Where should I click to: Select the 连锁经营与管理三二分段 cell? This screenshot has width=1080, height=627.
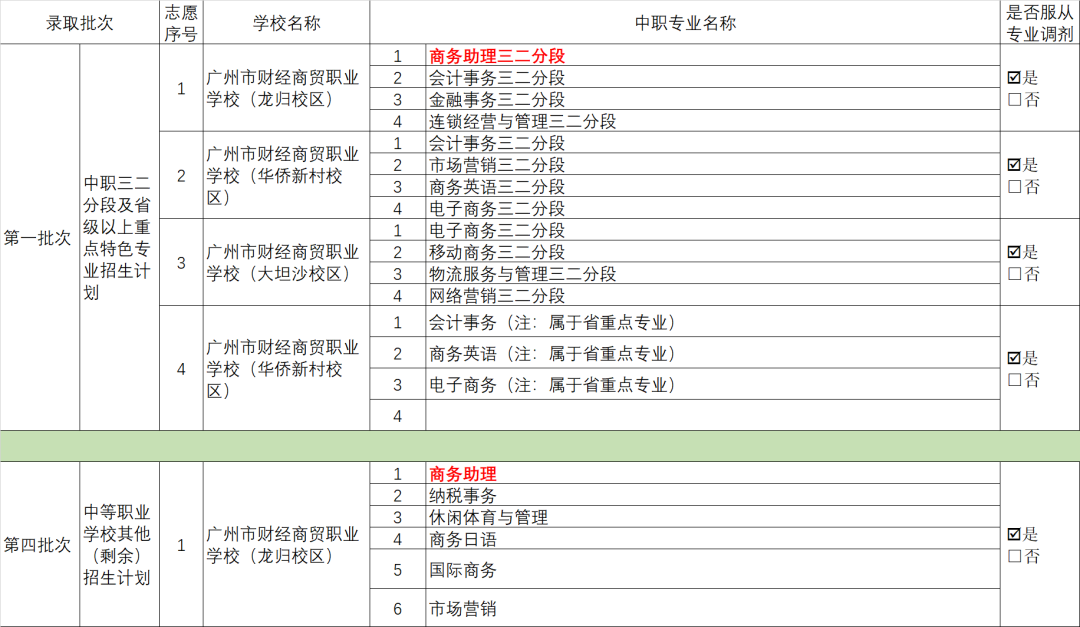tap(522, 122)
